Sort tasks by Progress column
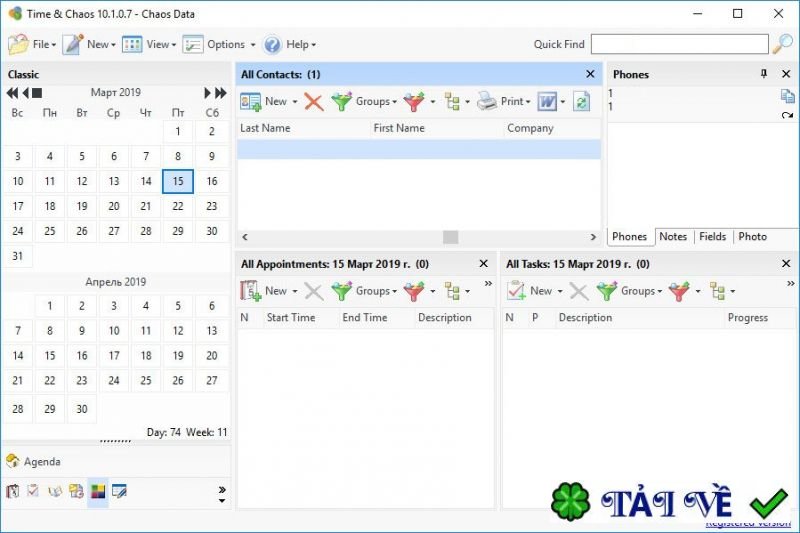800x533 pixels. (759, 318)
